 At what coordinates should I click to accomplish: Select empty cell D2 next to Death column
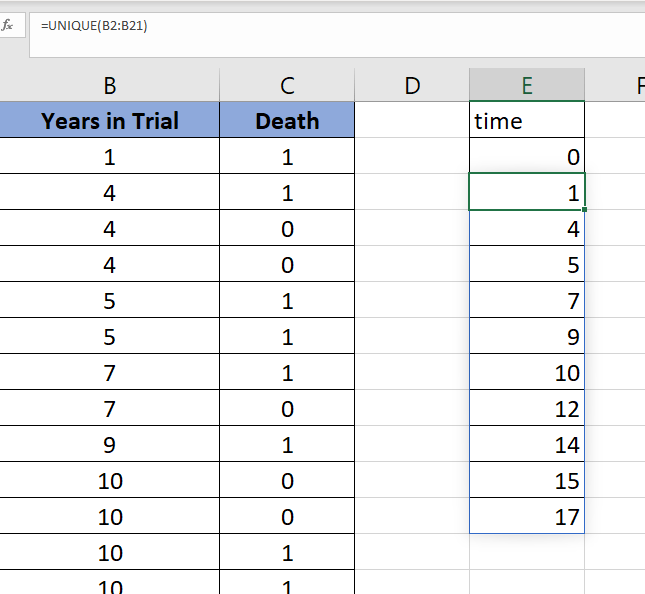(412, 155)
